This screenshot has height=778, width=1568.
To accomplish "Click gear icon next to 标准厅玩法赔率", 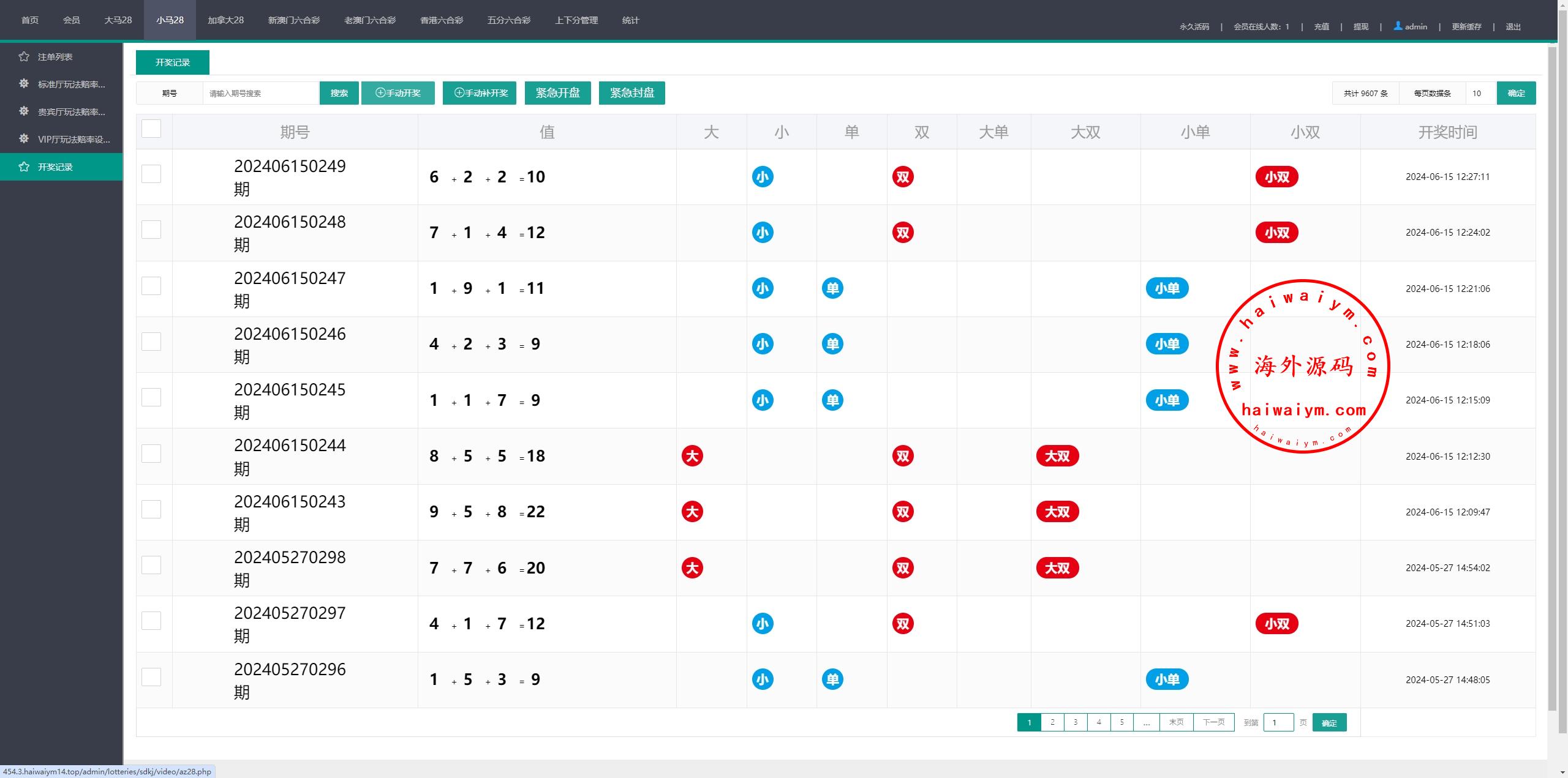I will (x=24, y=84).
